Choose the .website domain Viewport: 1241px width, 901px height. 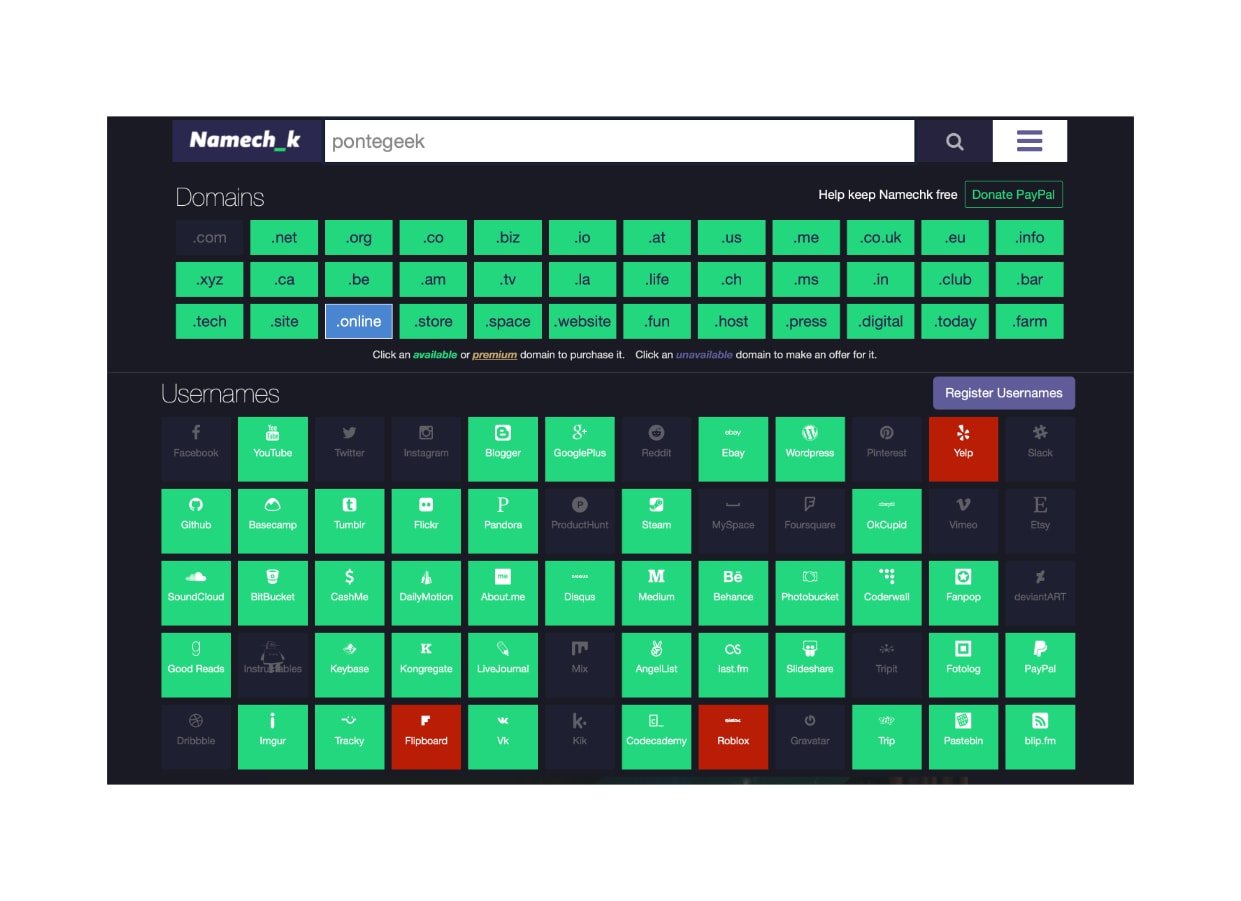coord(583,322)
